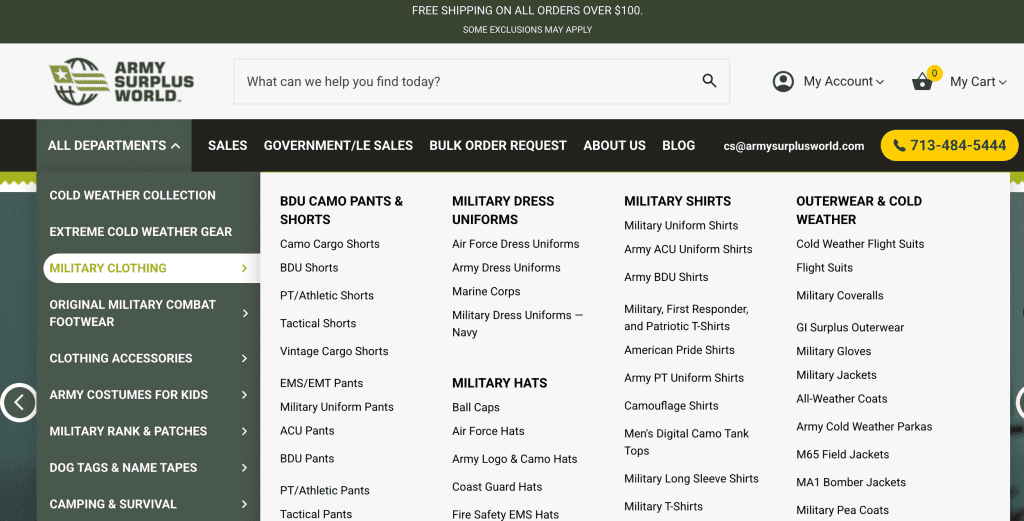Collapse the All Departments menu
This screenshot has height=521, width=1024.
(114, 146)
